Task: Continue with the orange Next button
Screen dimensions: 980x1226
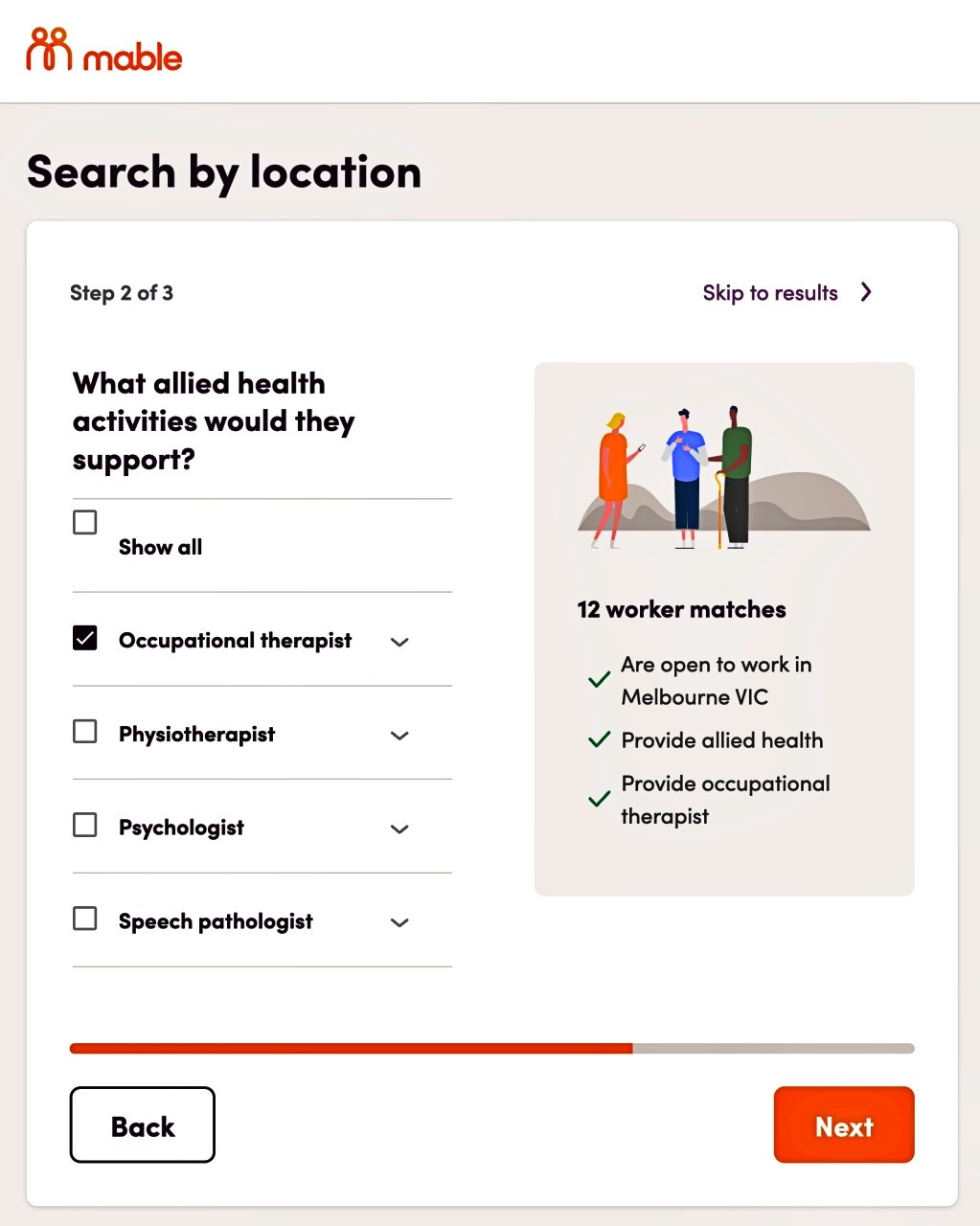Action: point(844,1124)
